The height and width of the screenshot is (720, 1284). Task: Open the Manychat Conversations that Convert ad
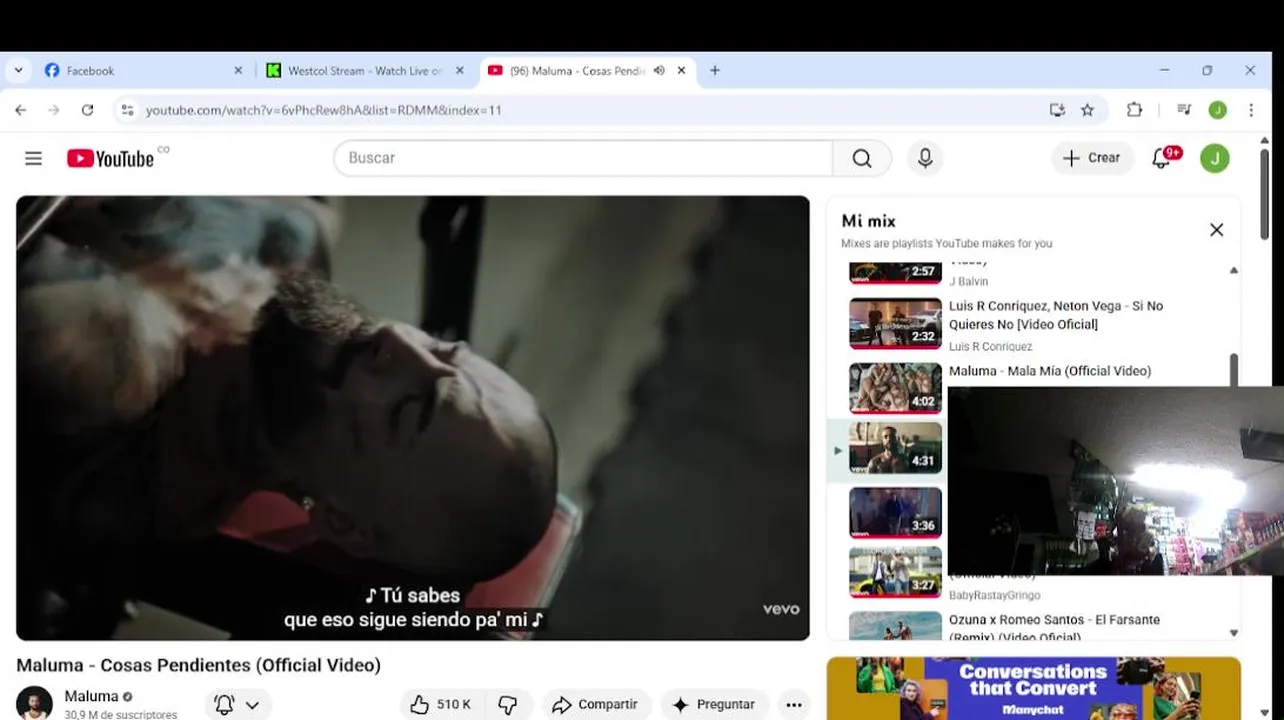(1033, 688)
